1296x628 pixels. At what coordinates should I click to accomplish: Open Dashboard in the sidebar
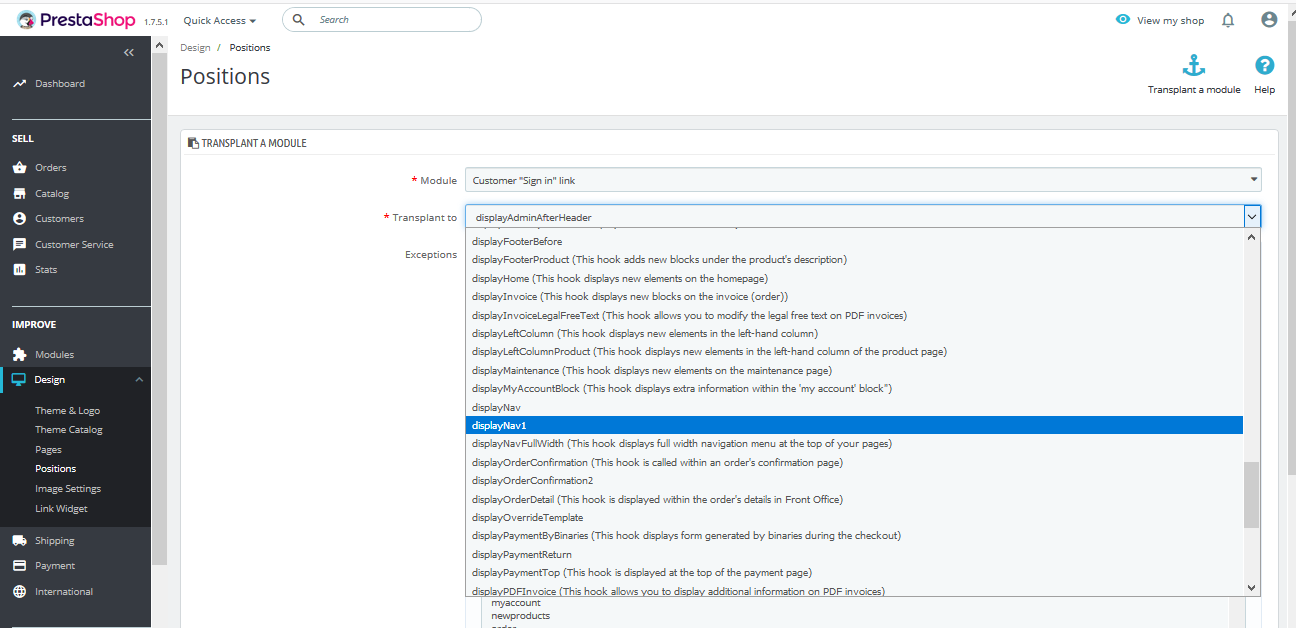[x=60, y=84]
